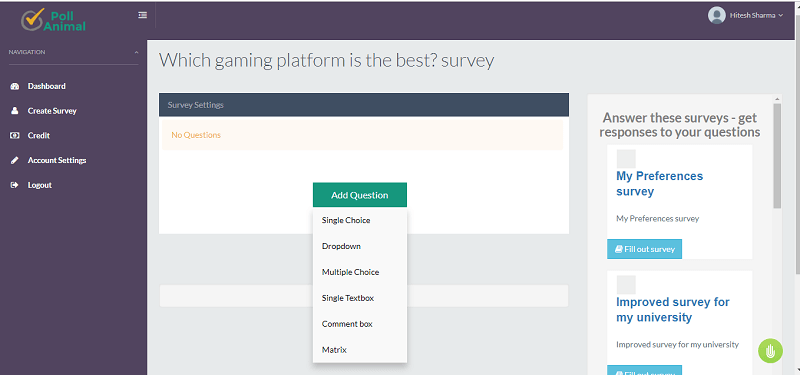Choose Single Choice question type

[360, 220]
